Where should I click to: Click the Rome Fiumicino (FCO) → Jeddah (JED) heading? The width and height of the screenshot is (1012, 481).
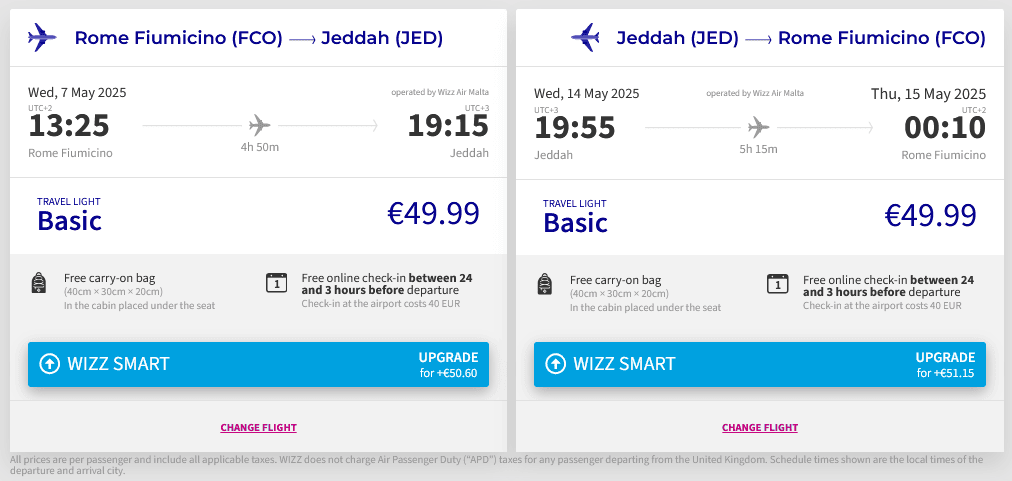tap(259, 39)
